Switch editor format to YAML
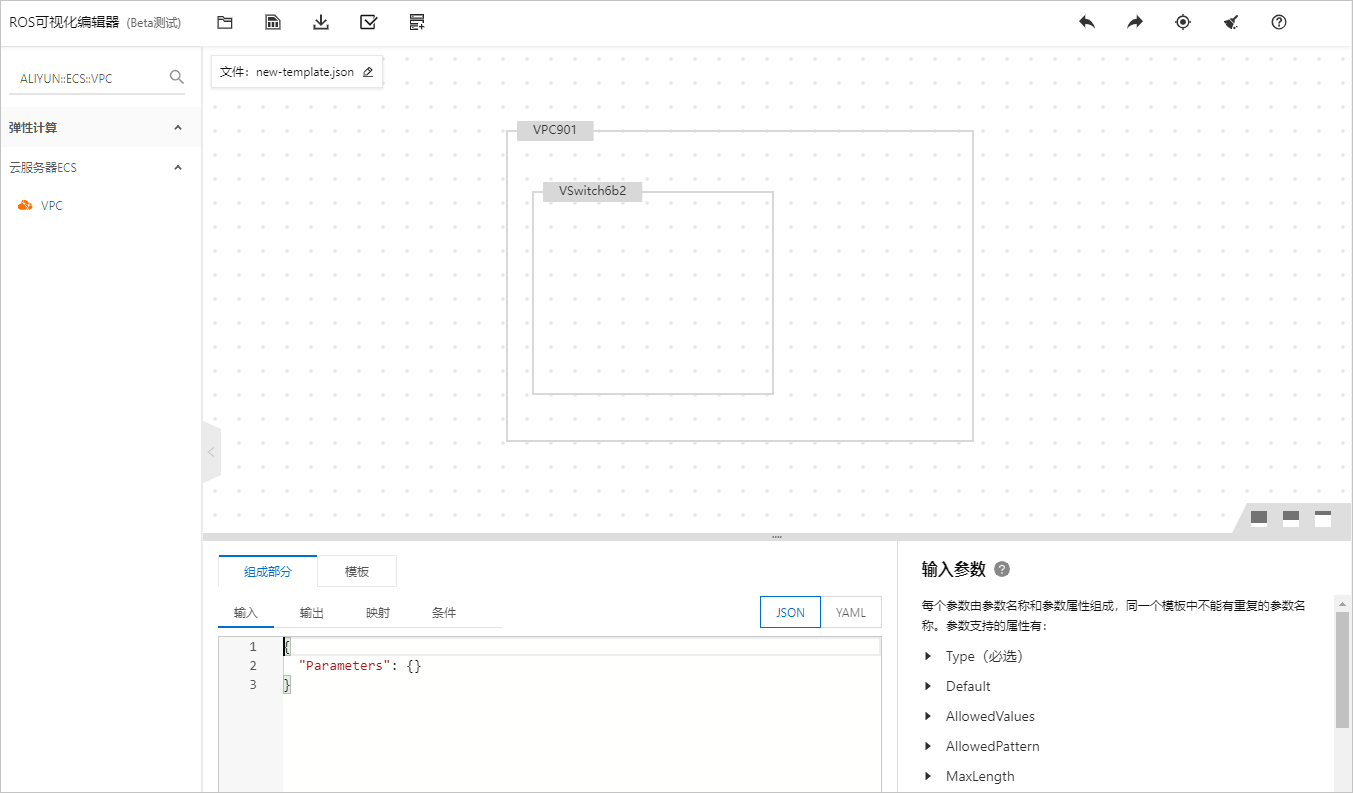 [851, 612]
